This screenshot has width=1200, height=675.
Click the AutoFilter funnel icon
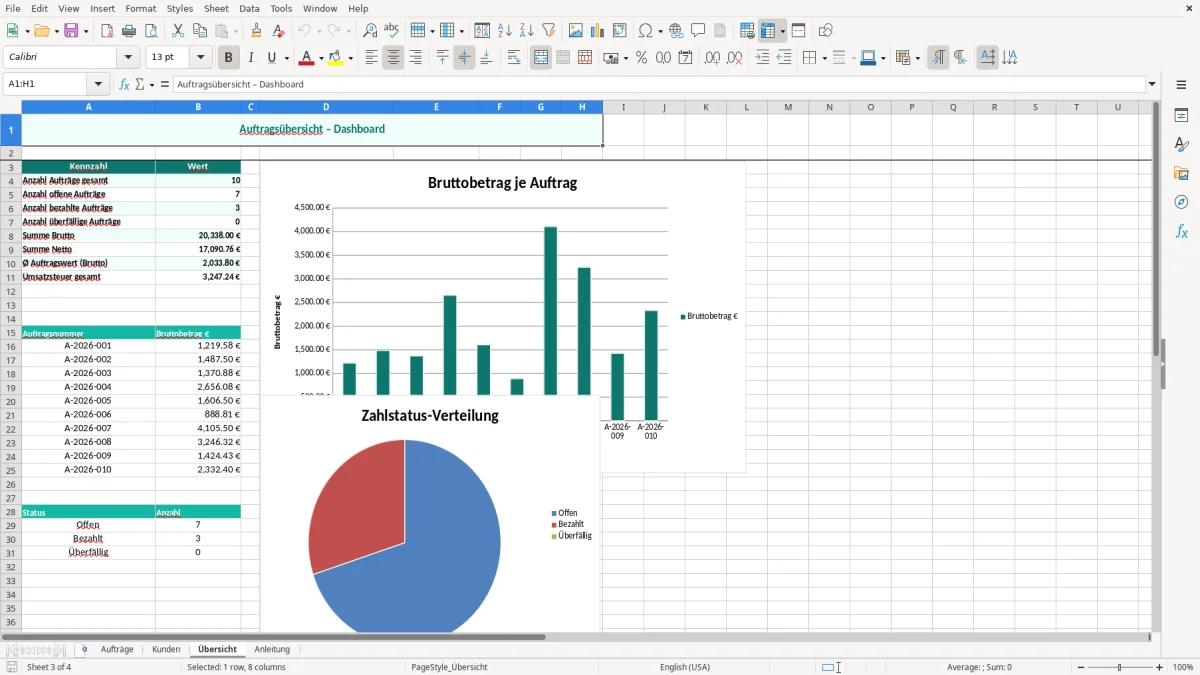tap(549, 31)
